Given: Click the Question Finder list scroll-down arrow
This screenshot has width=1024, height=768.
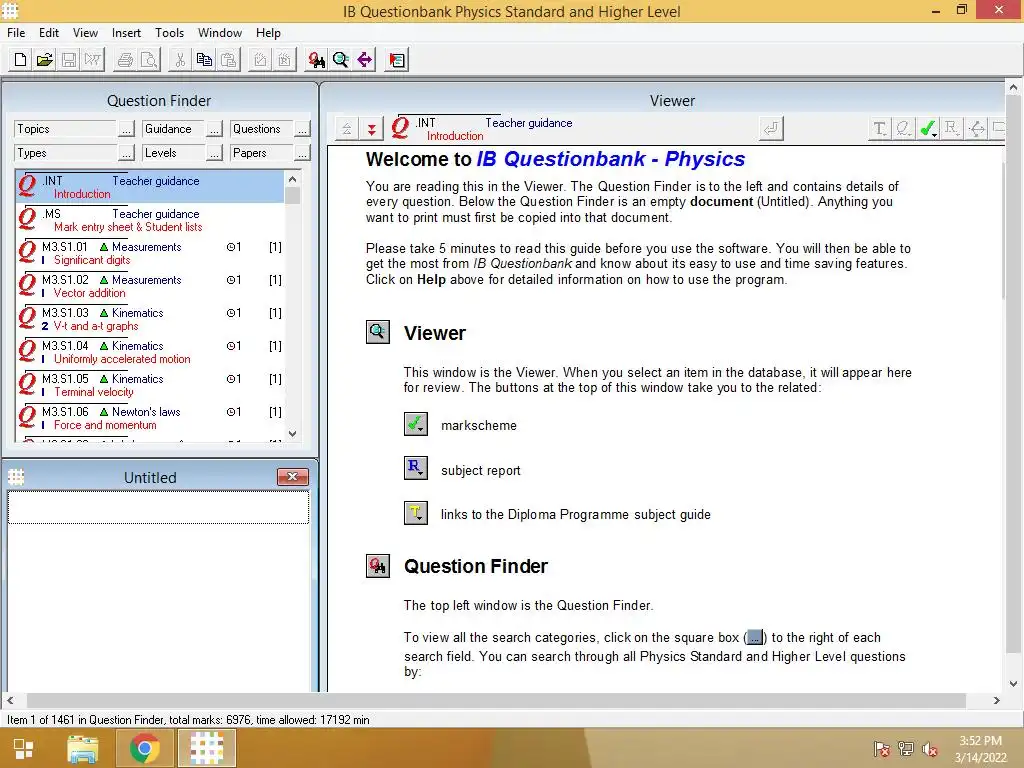Looking at the screenshot, I should 293,434.
